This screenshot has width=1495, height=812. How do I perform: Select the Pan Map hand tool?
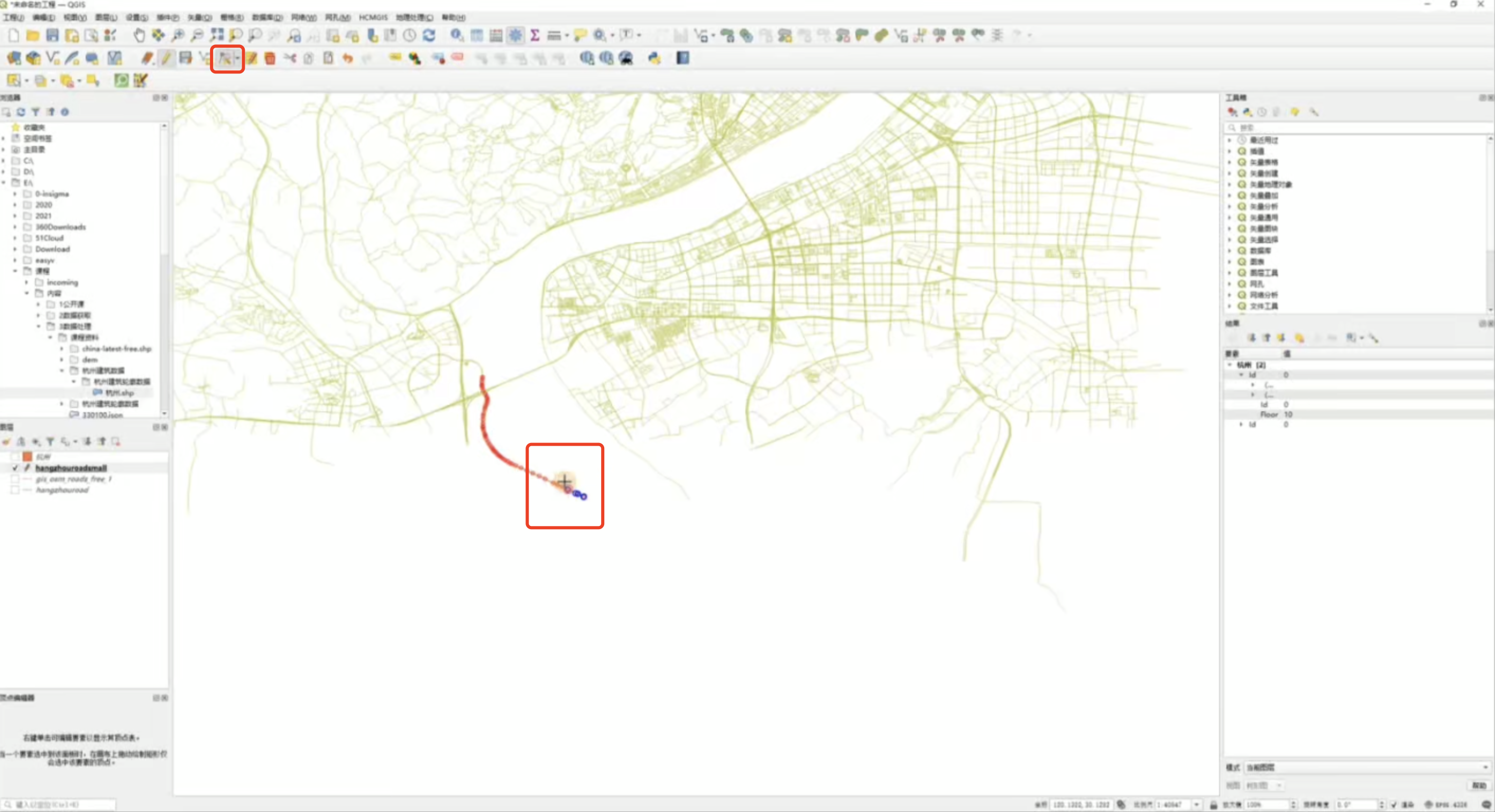click(x=139, y=35)
